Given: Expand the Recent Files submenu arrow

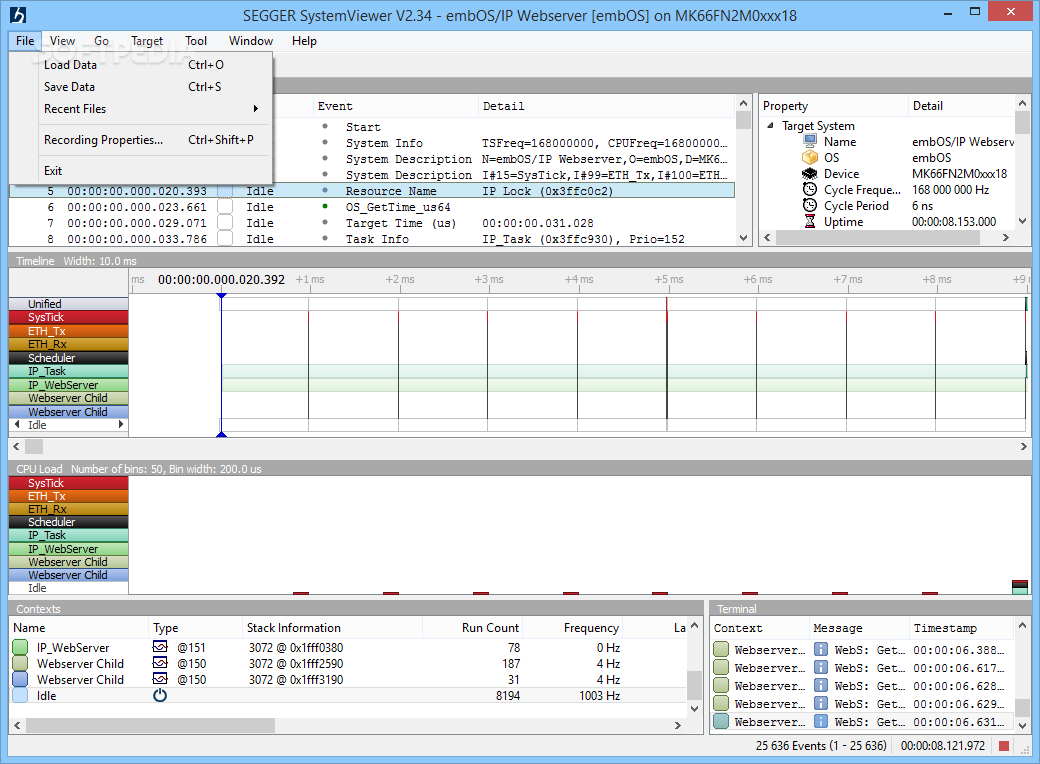Looking at the screenshot, I should coord(255,109).
